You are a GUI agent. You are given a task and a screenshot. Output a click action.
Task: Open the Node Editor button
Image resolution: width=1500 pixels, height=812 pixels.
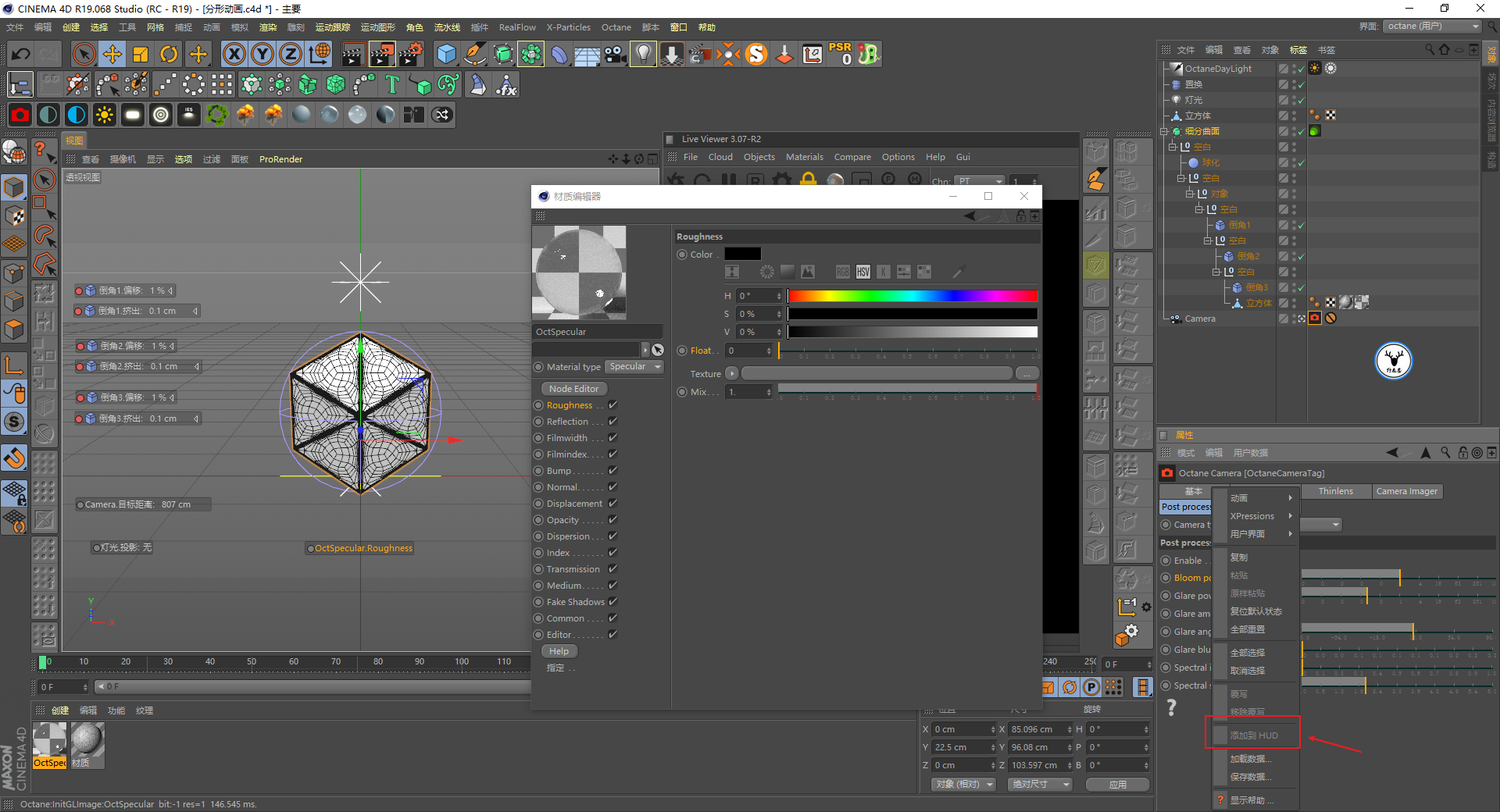pyautogui.click(x=574, y=389)
